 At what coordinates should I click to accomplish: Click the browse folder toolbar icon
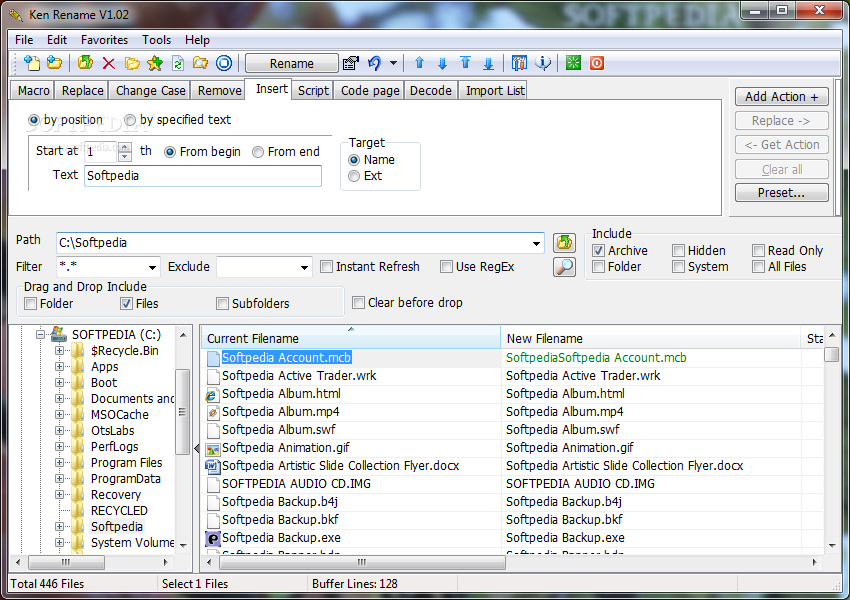click(x=201, y=63)
